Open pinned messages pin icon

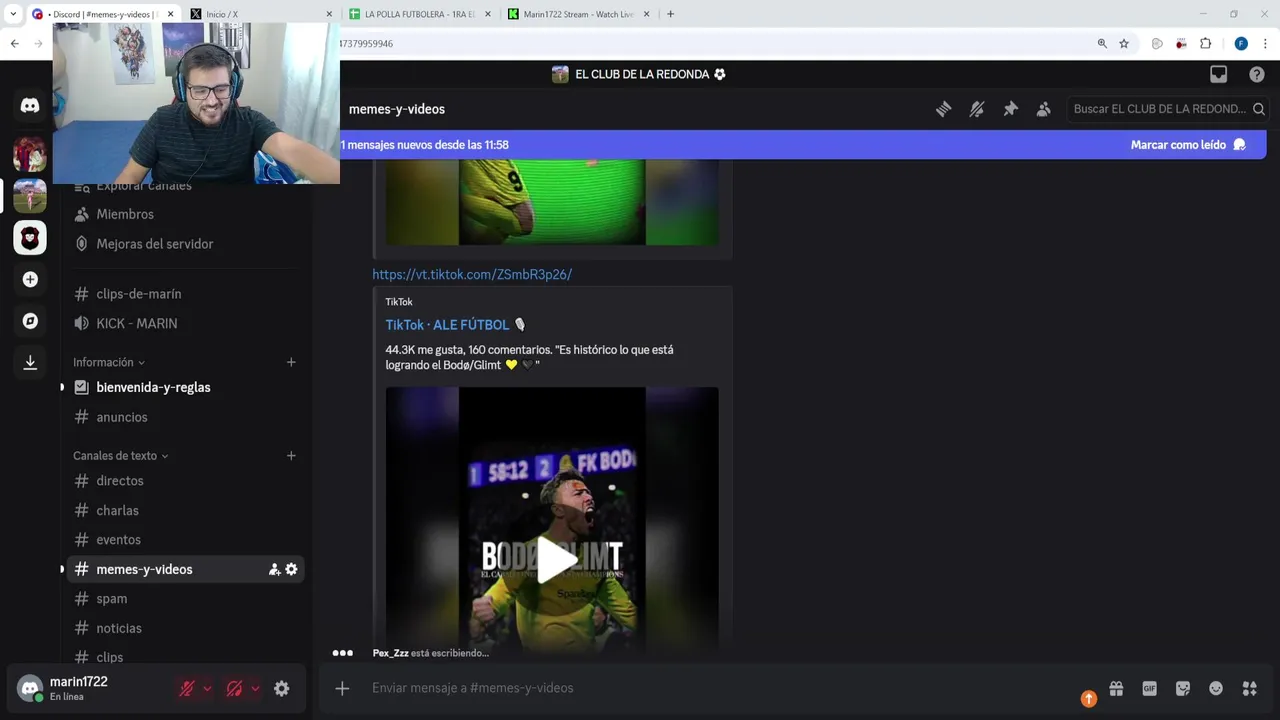point(1010,109)
